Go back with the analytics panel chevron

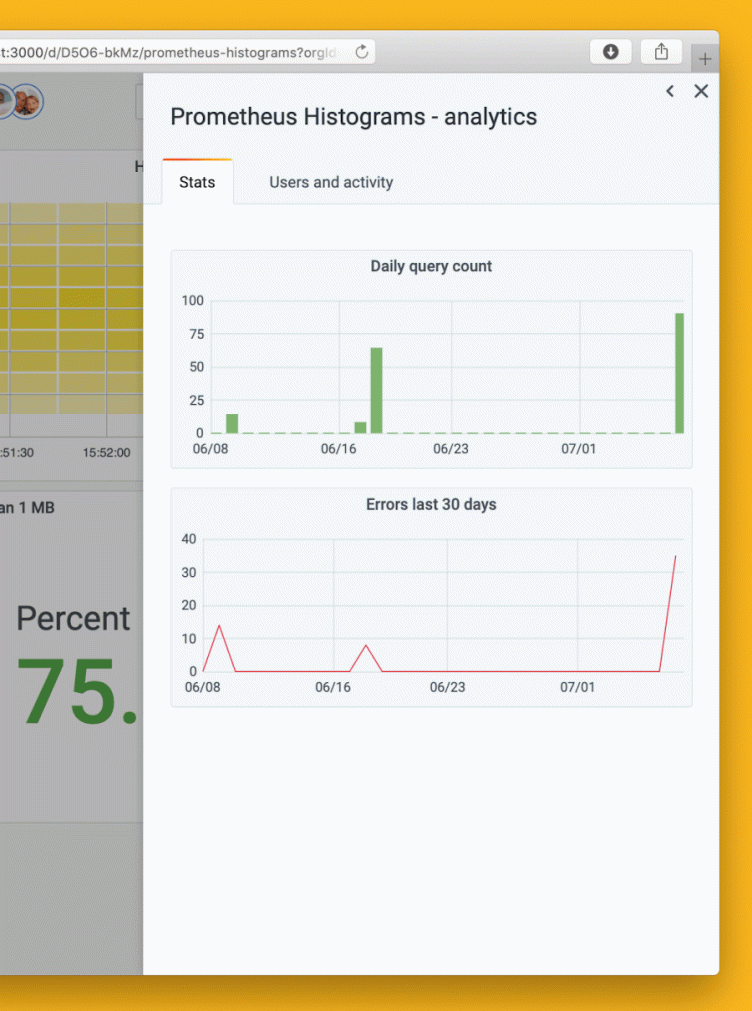click(x=670, y=91)
